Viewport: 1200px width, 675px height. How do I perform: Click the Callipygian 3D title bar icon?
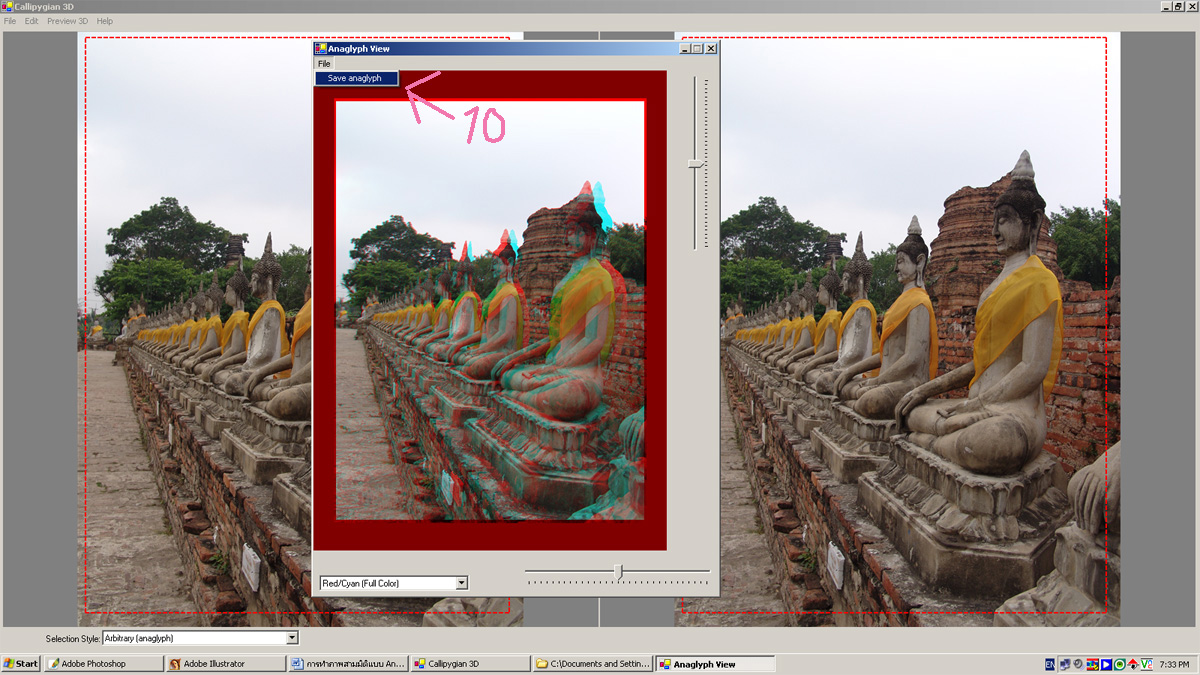coord(7,6)
